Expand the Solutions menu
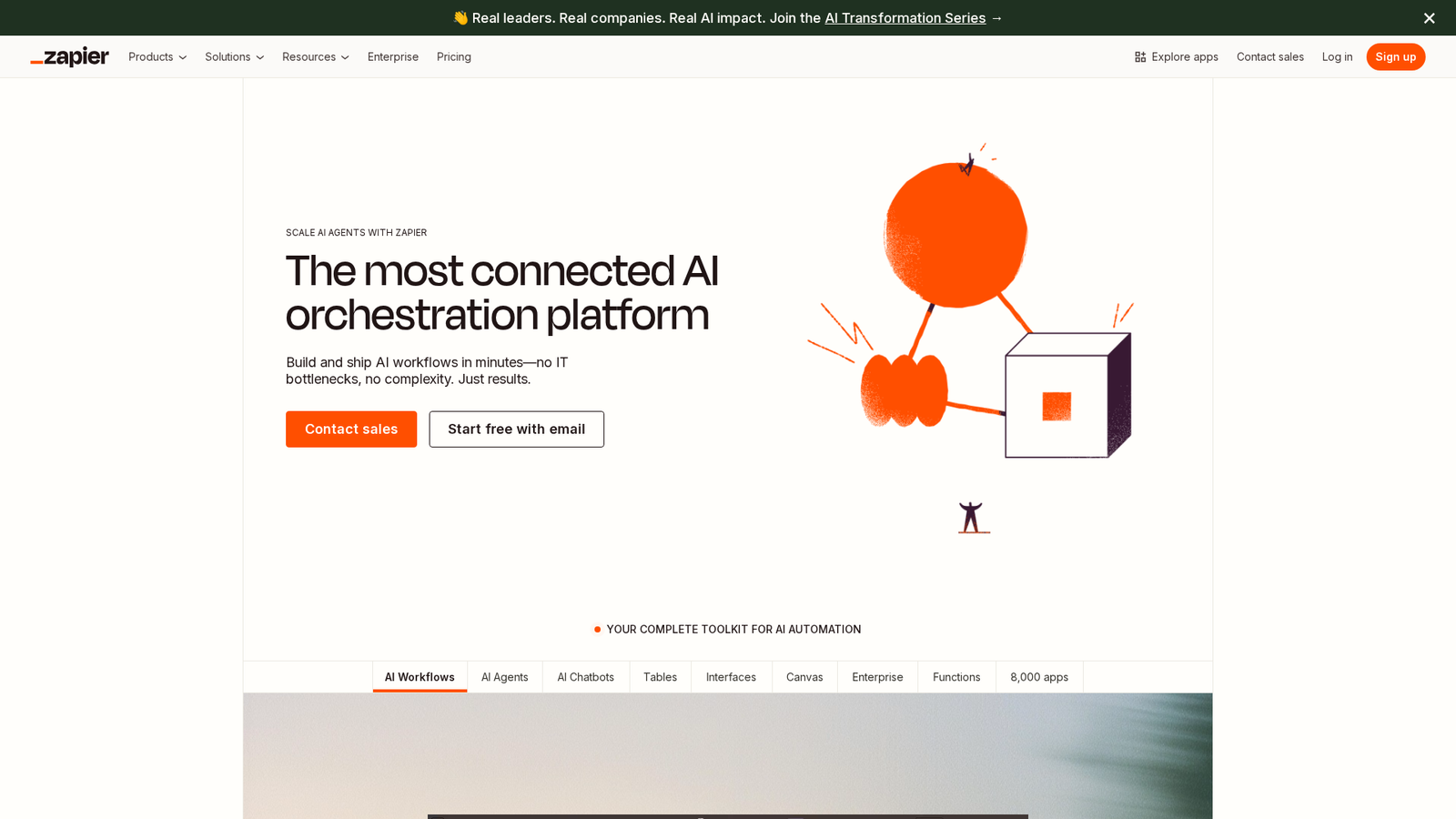 click(x=234, y=56)
